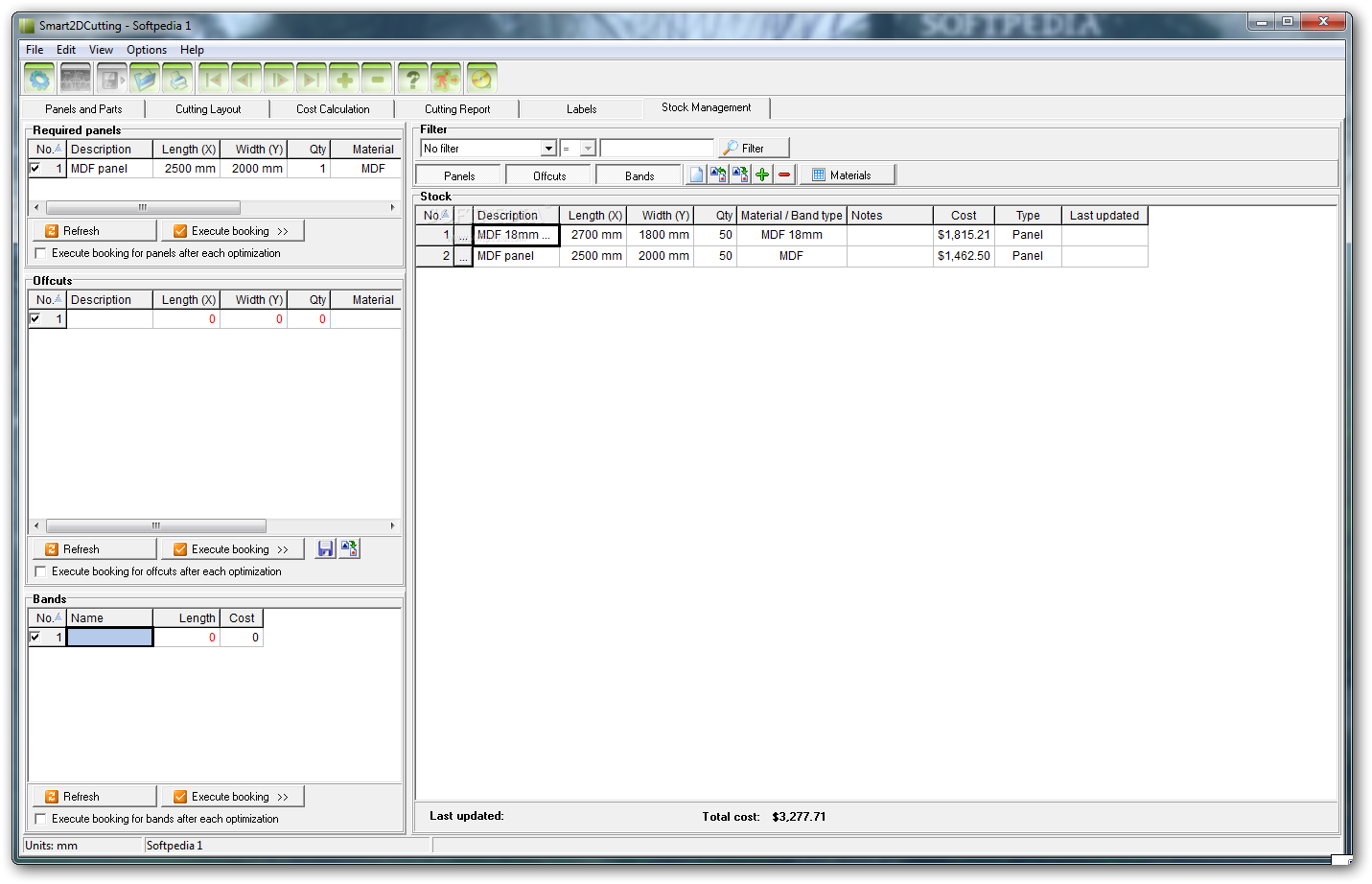
Task: Click the save floppy toolbar icon
Action: point(108,79)
